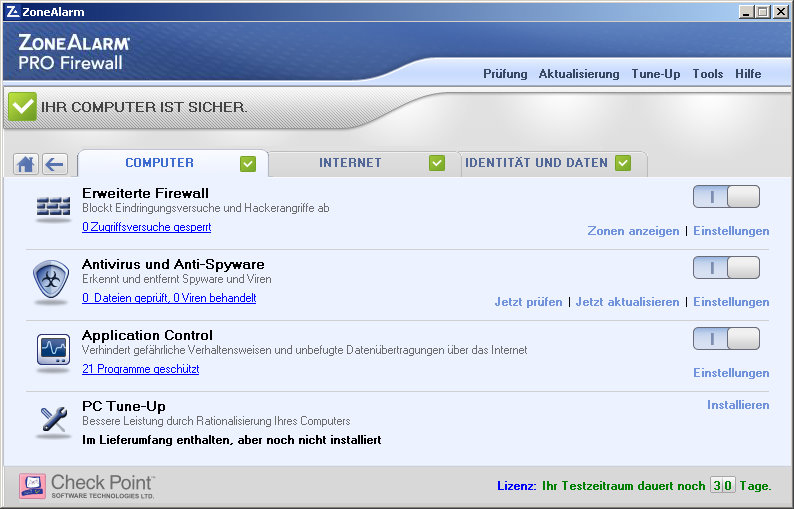Open 0 Dateien geprüft, 0 Viren behandelt link
The height and width of the screenshot is (509, 794).
(x=169, y=298)
